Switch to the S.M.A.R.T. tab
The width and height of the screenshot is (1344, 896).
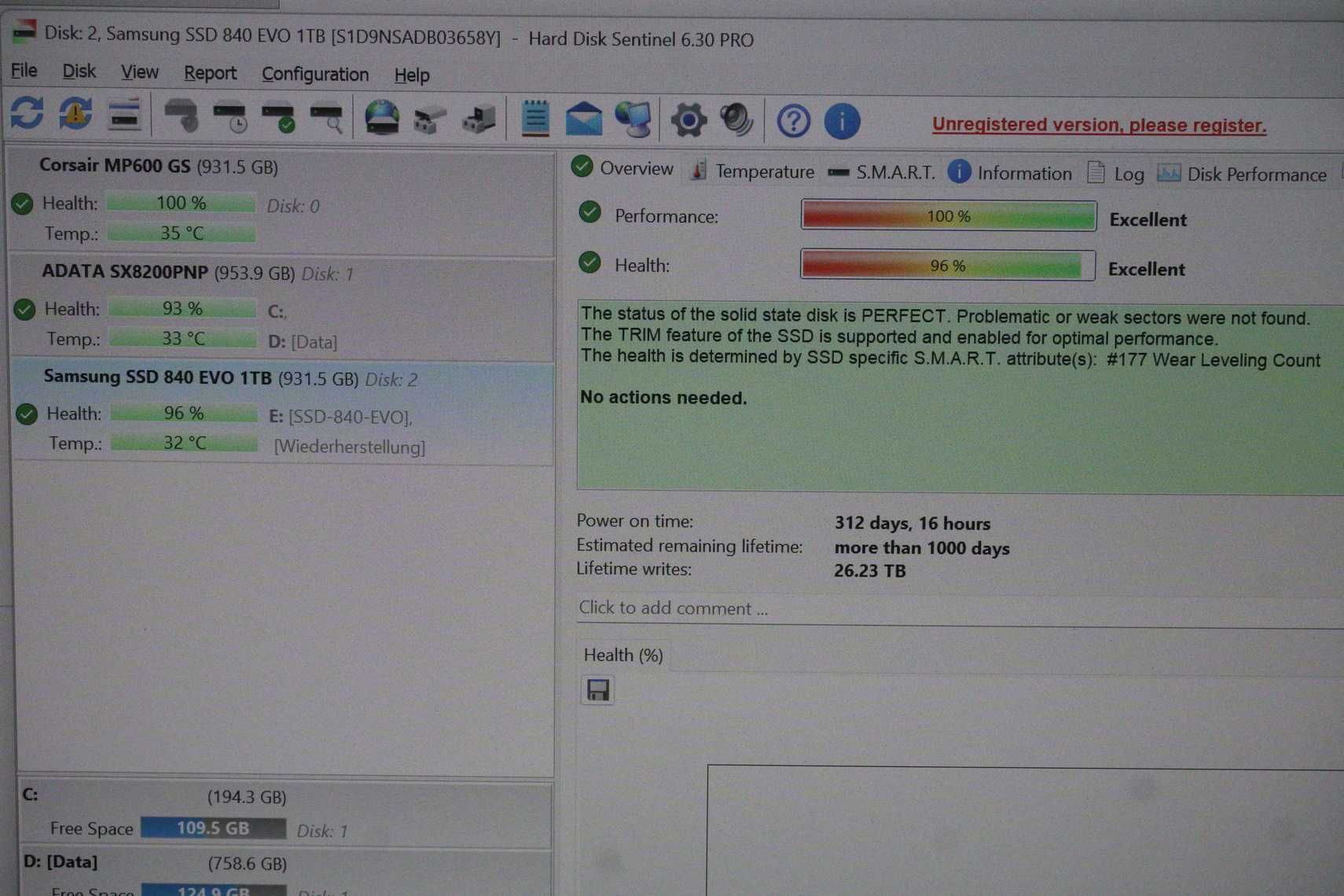(882, 172)
